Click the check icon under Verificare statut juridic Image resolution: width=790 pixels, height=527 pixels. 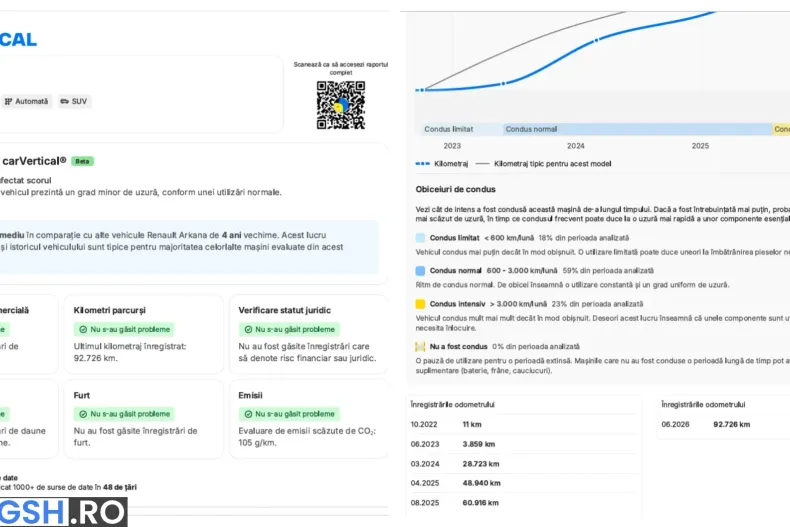pos(248,329)
